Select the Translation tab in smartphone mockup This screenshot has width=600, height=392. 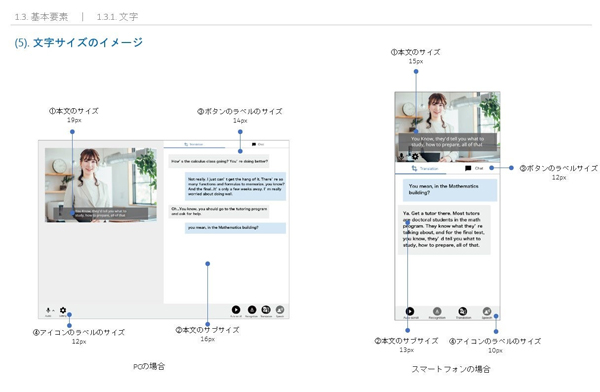click(425, 168)
